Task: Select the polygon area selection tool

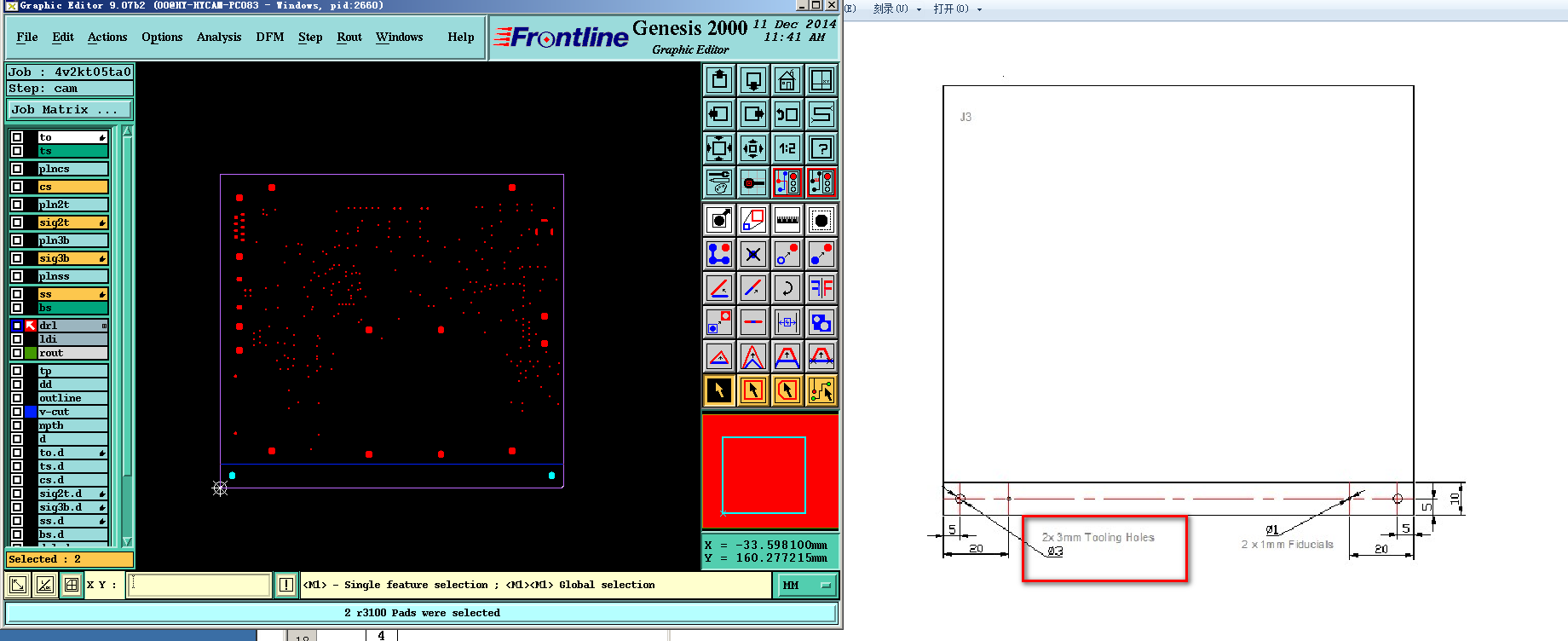Action: [x=787, y=390]
